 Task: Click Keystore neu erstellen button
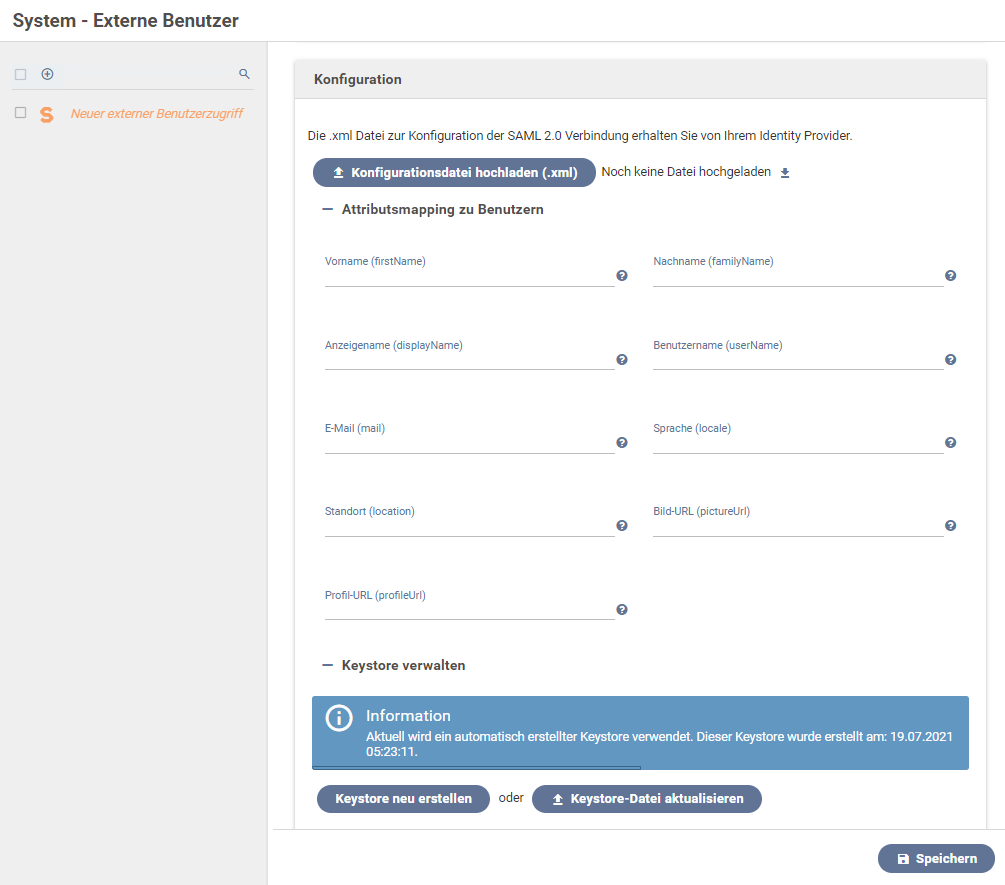(x=403, y=799)
